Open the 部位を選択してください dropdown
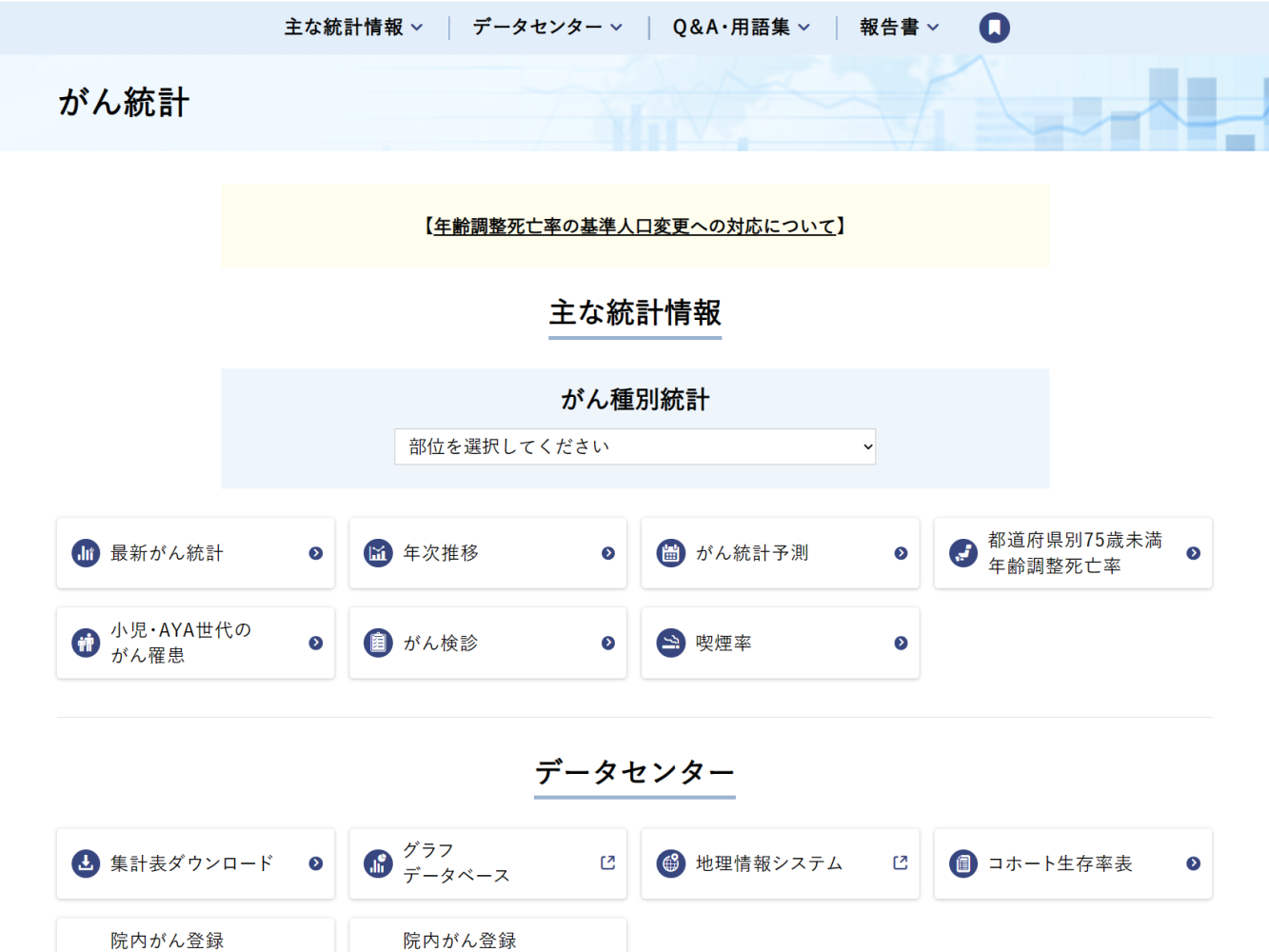Screen dimensions: 1269x952 coord(635,446)
